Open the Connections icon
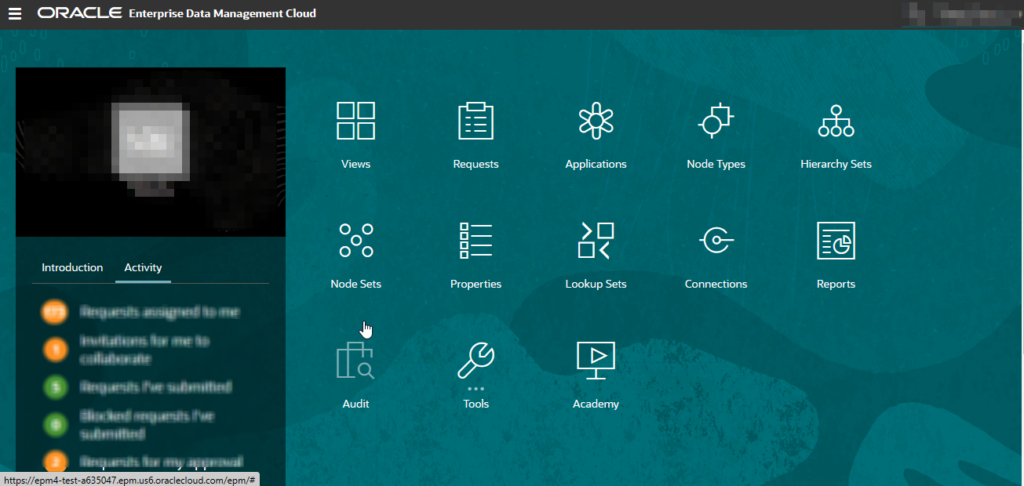The image size is (1024, 486). (716, 240)
